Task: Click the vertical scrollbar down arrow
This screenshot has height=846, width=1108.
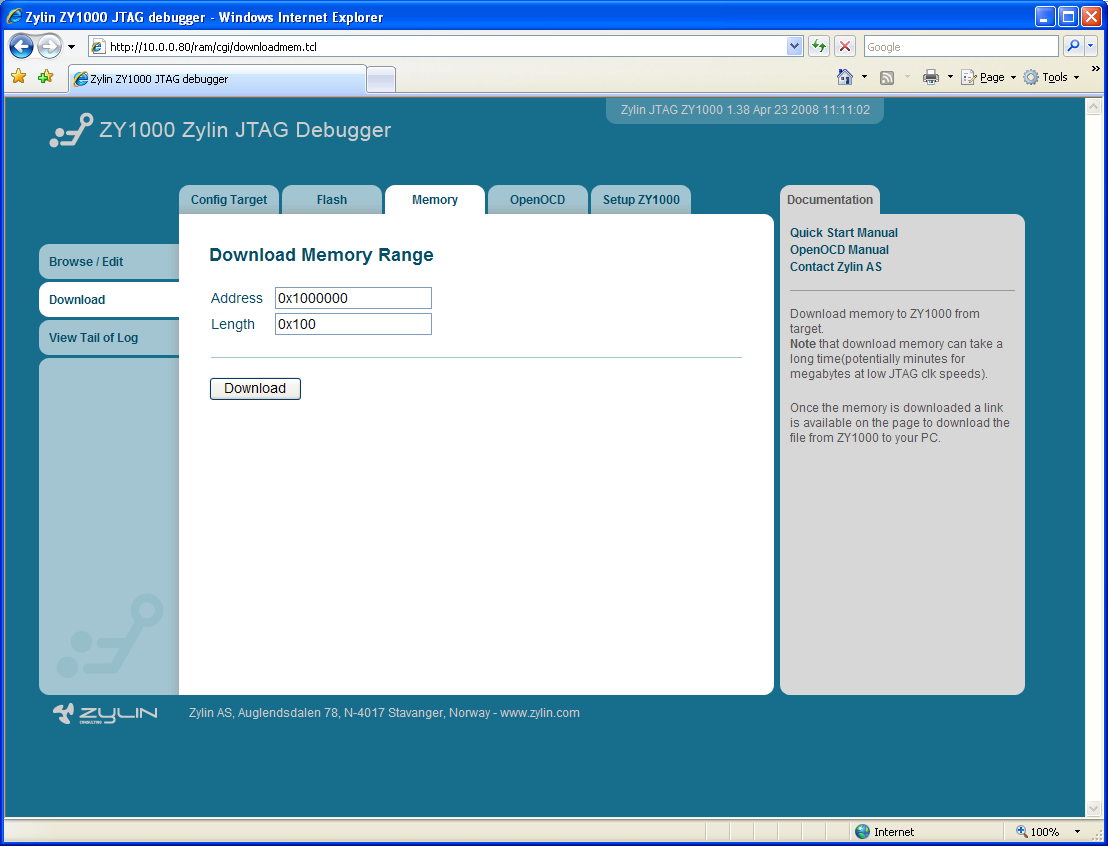Action: click(x=1093, y=808)
